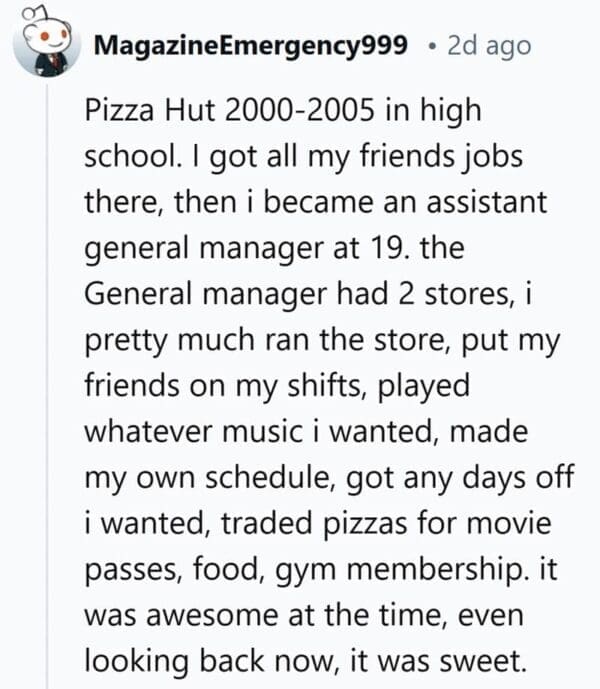
Task: Click the Snoo avatar of MagazineEmergency999
Action: click(46, 45)
